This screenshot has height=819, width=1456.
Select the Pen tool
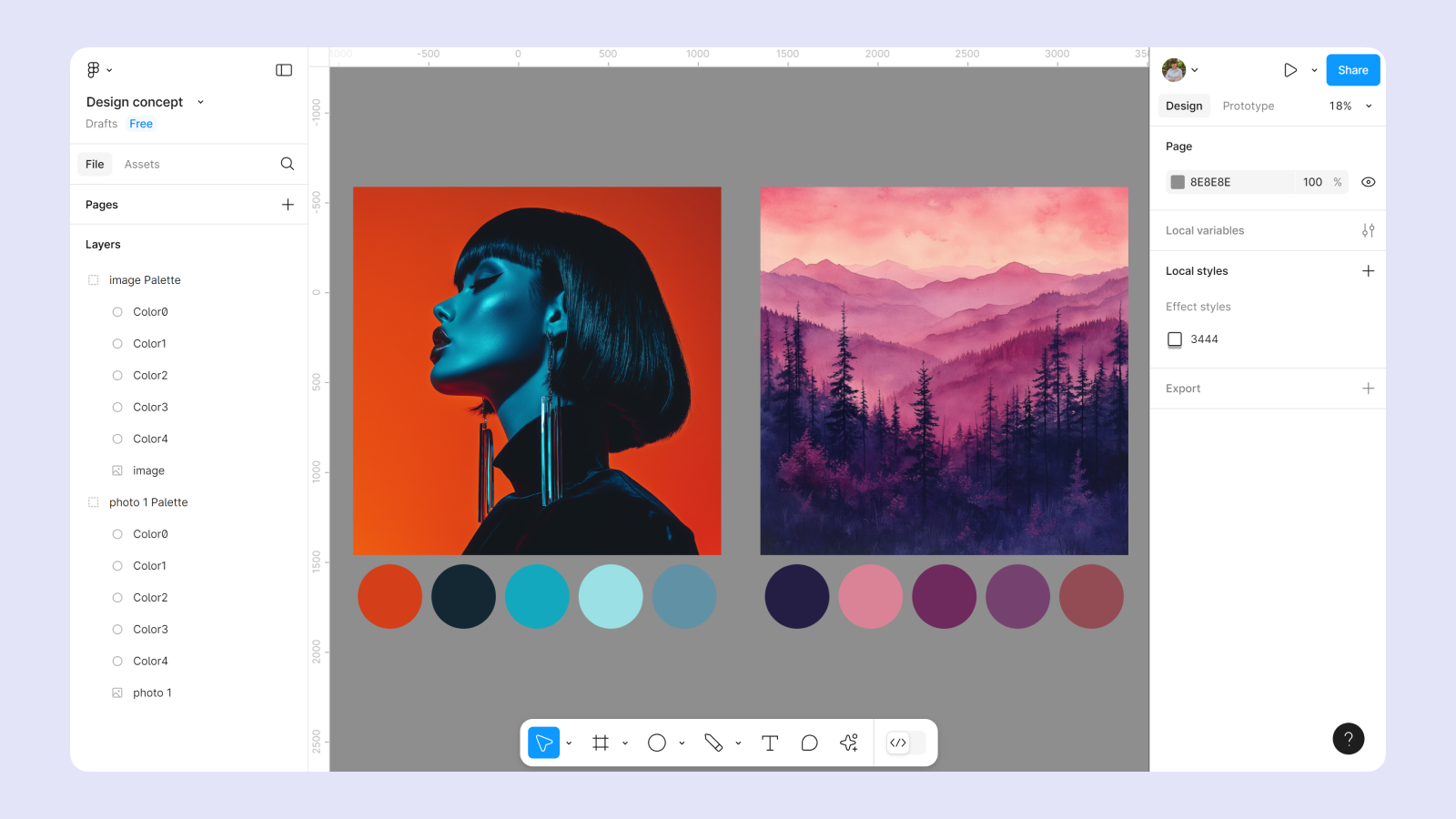point(714,743)
